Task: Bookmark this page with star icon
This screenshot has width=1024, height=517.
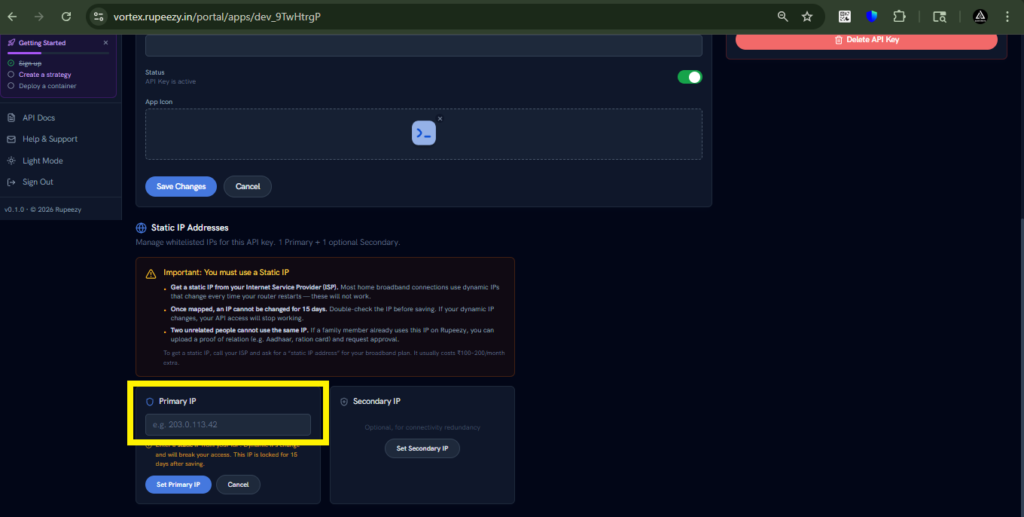Action: click(x=807, y=17)
